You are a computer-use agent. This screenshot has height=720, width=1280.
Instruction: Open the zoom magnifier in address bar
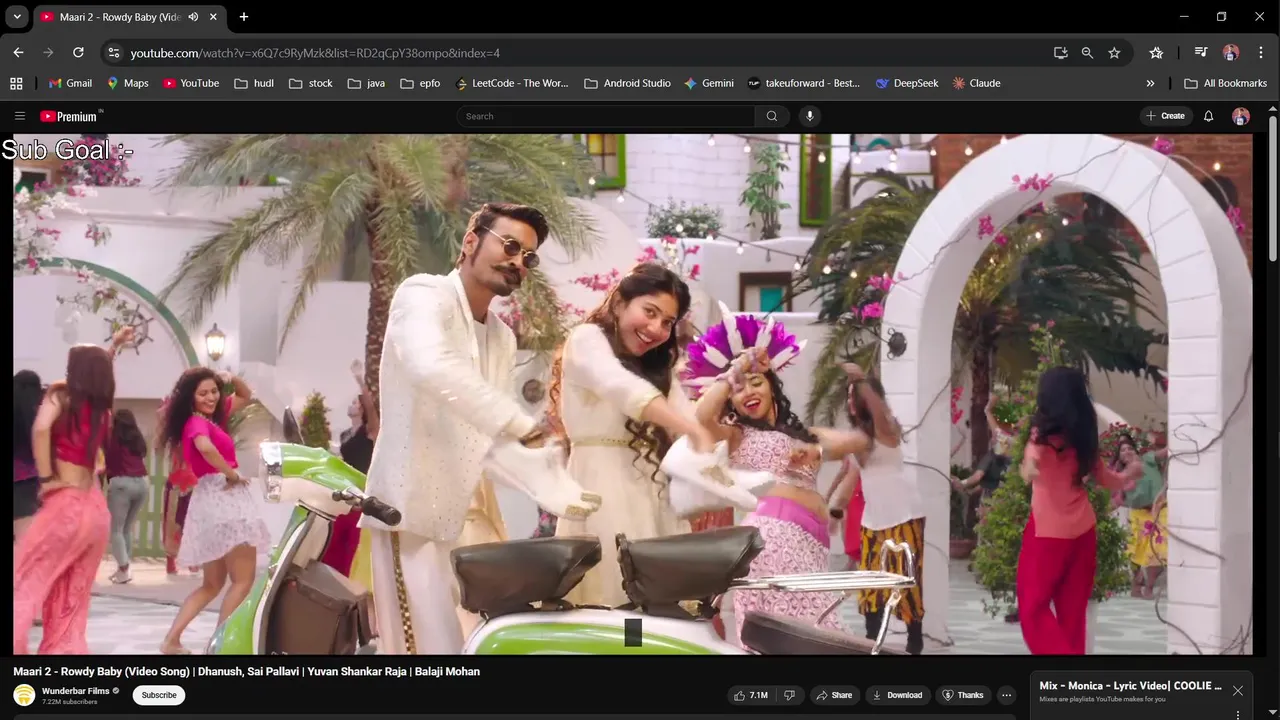coord(1087,53)
